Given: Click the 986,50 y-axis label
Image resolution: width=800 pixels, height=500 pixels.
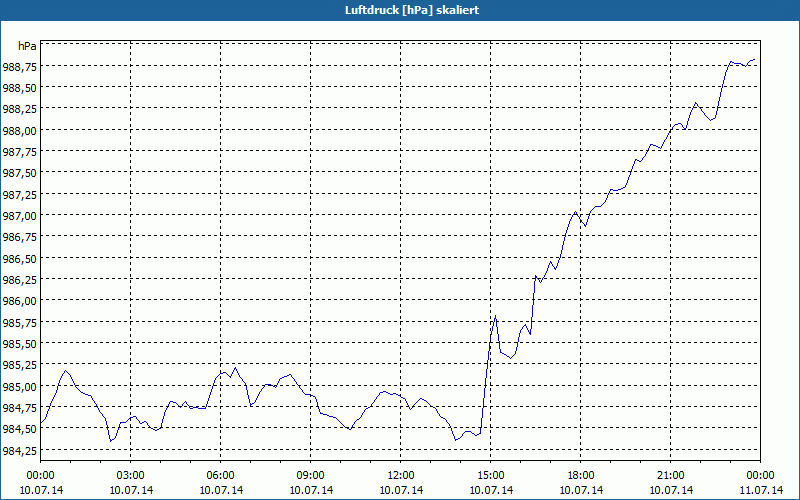Looking at the screenshot, I should pos(20,258).
